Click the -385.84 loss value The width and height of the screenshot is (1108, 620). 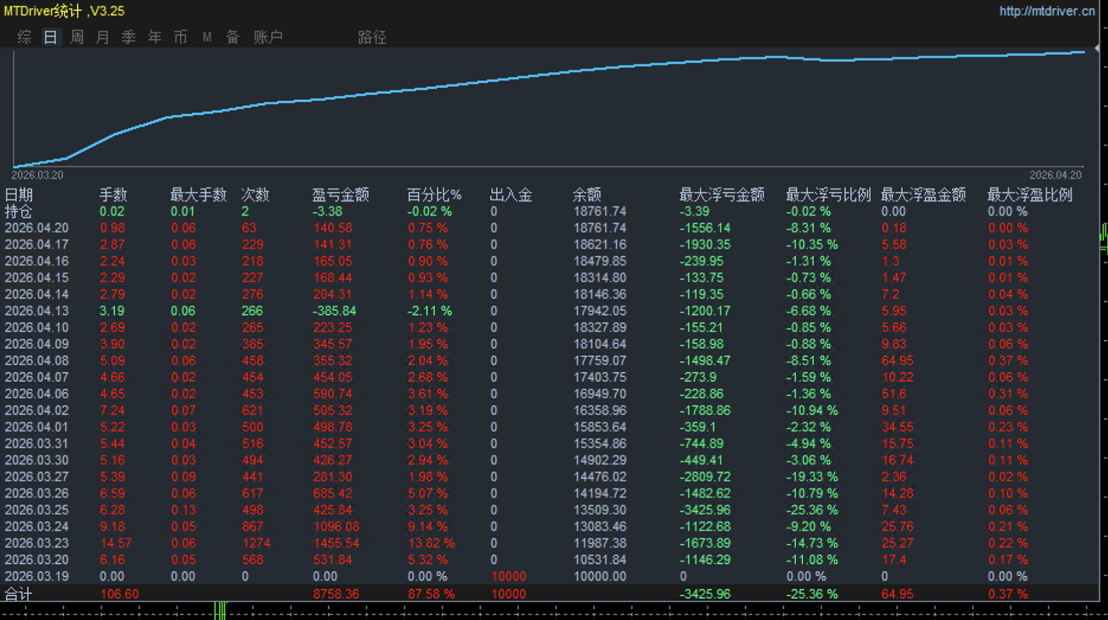pyautogui.click(x=335, y=311)
